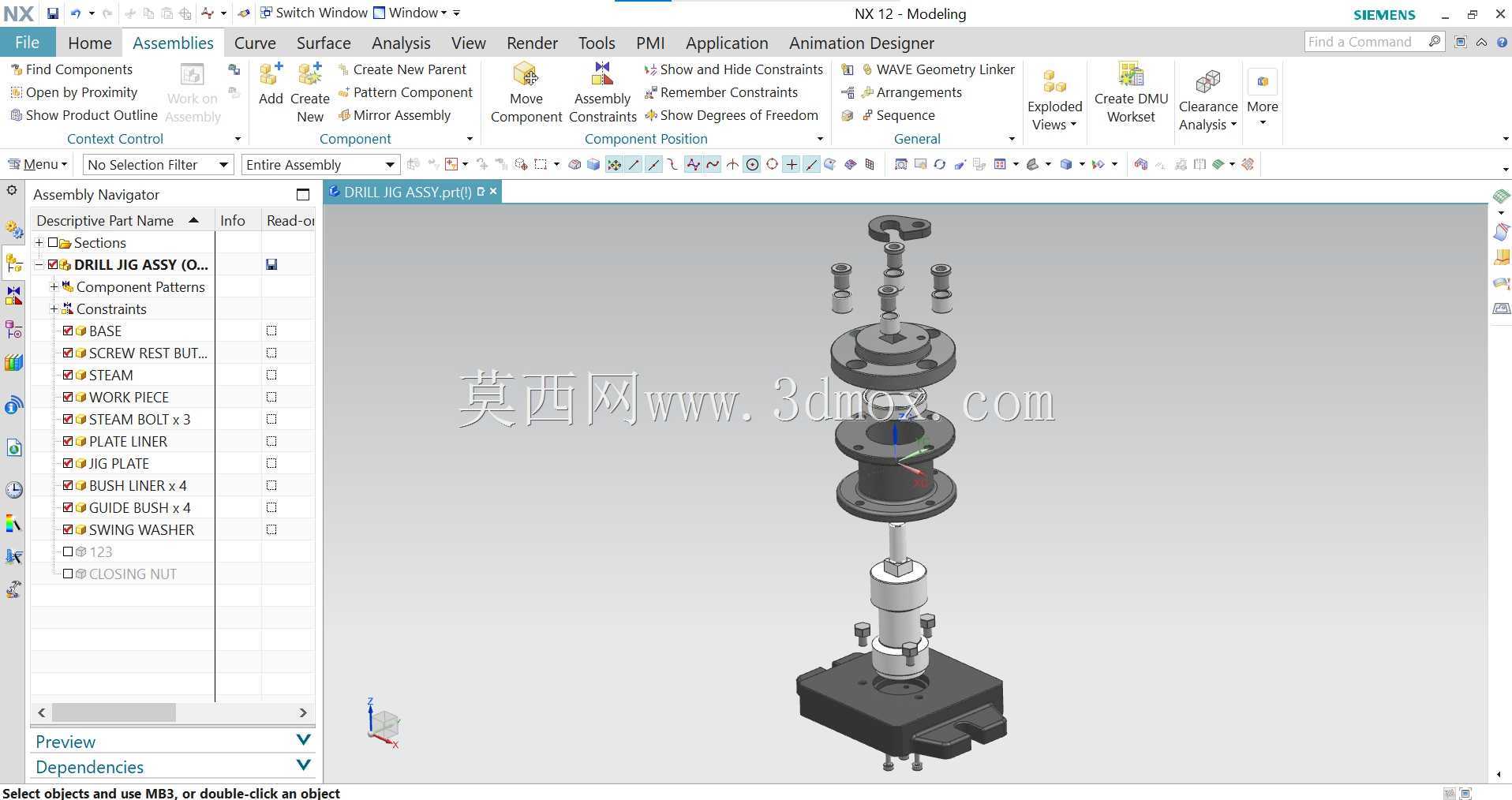Image resolution: width=1512 pixels, height=800 pixels.
Task: Click the Add component icon
Action: tap(271, 84)
